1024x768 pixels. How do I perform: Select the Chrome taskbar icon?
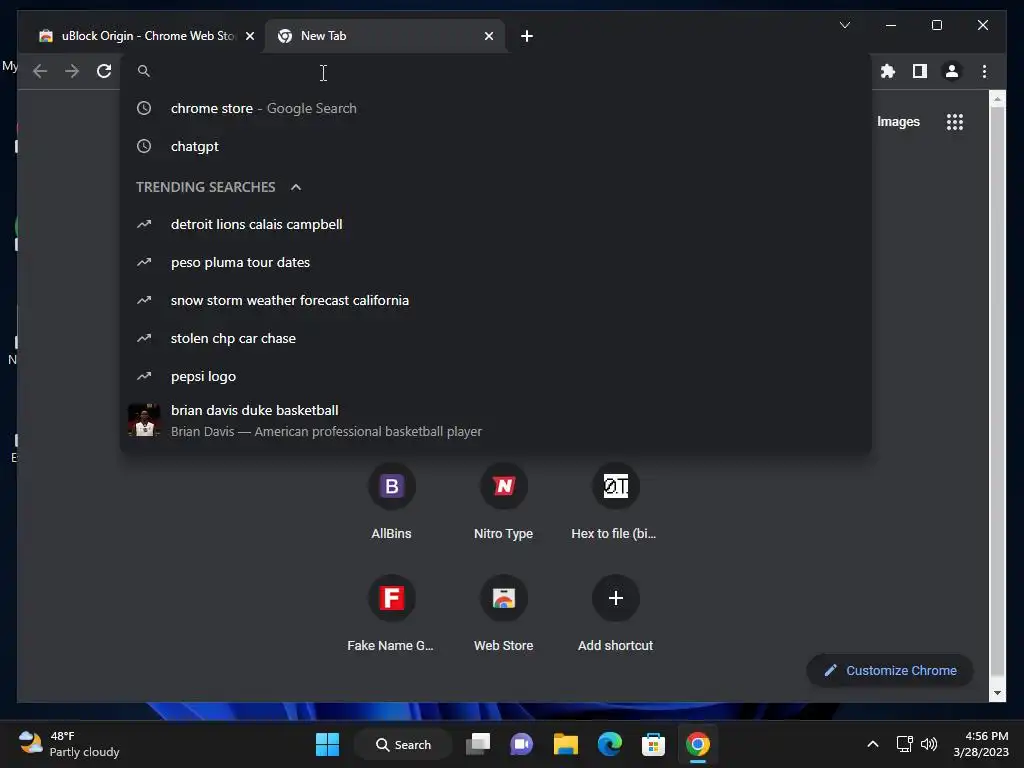(x=697, y=744)
